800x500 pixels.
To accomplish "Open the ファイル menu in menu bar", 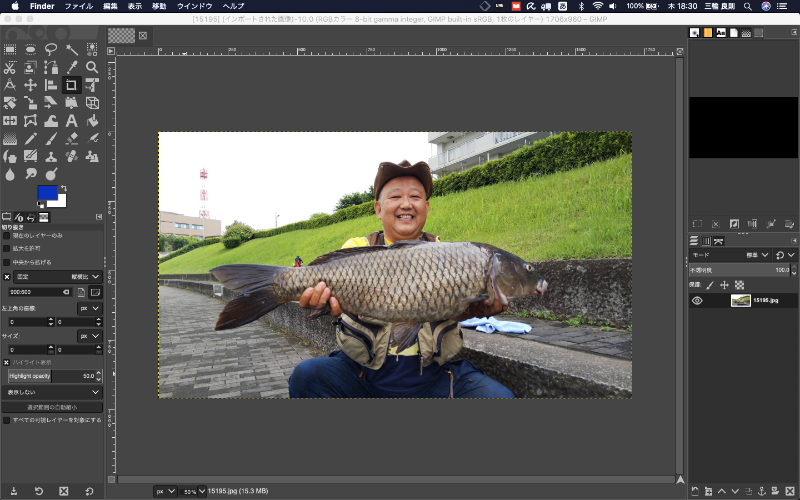I will pyautogui.click(x=78, y=6).
